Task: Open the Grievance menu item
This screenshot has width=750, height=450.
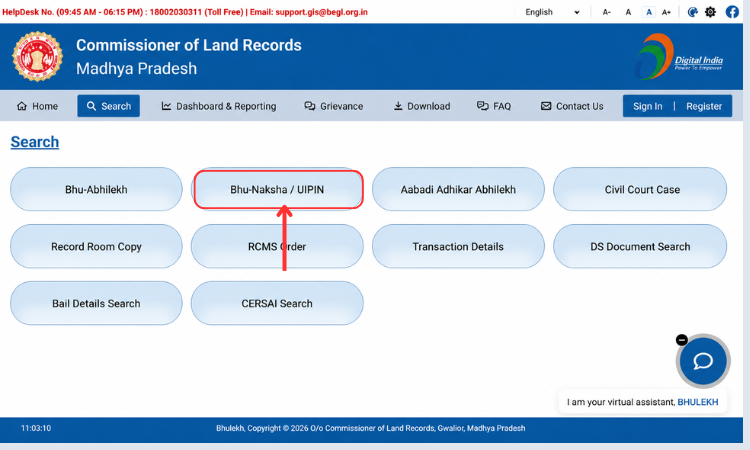Action: pos(334,106)
